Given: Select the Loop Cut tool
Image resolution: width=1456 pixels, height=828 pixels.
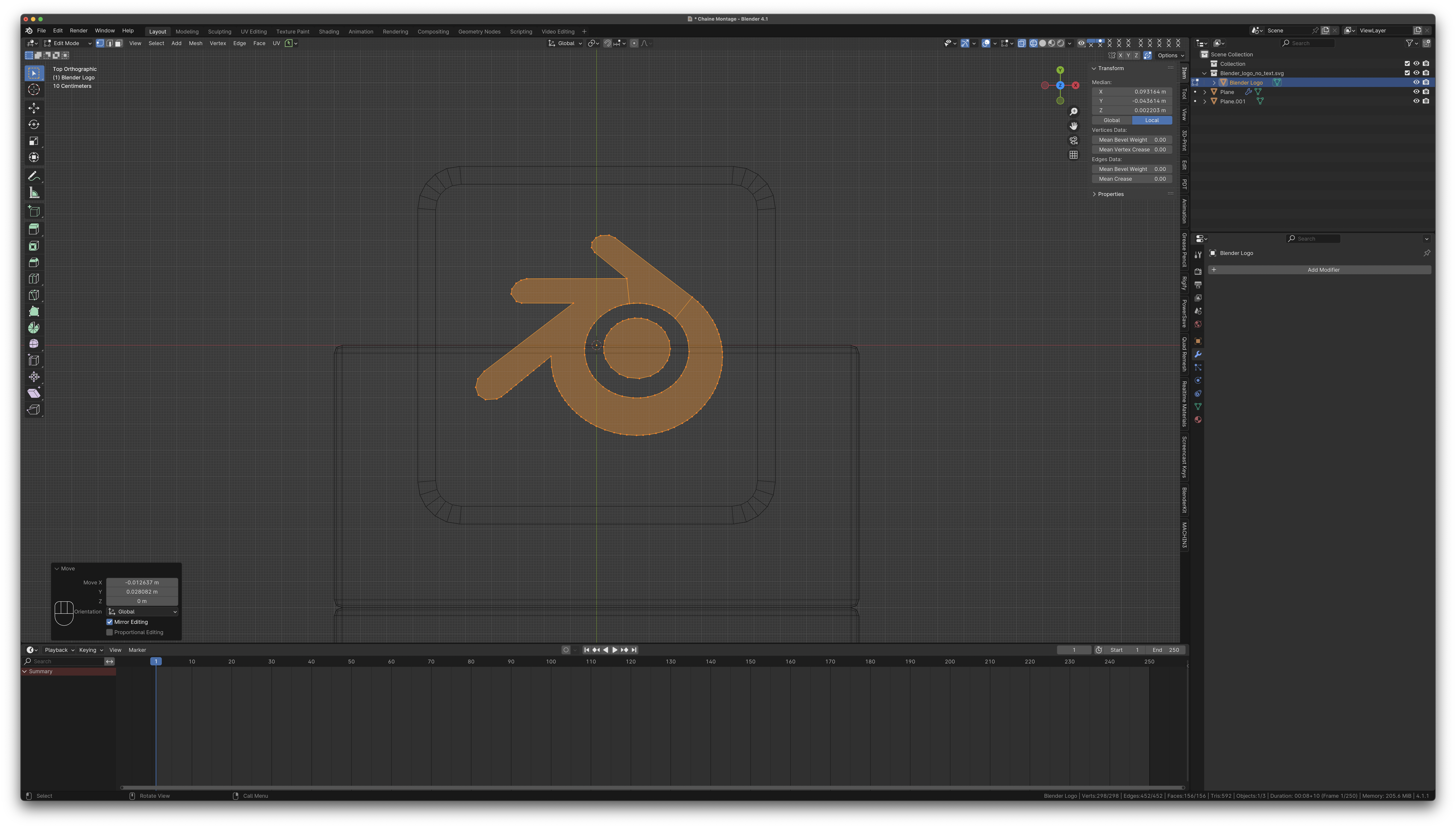Looking at the screenshot, I should pyautogui.click(x=34, y=279).
